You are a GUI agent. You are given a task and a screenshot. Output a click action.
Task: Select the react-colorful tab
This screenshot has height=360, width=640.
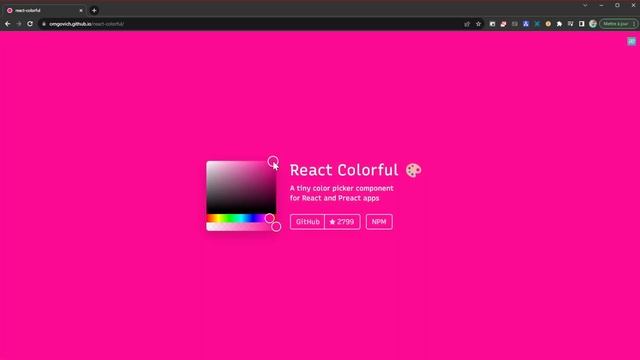click(44, 10)
